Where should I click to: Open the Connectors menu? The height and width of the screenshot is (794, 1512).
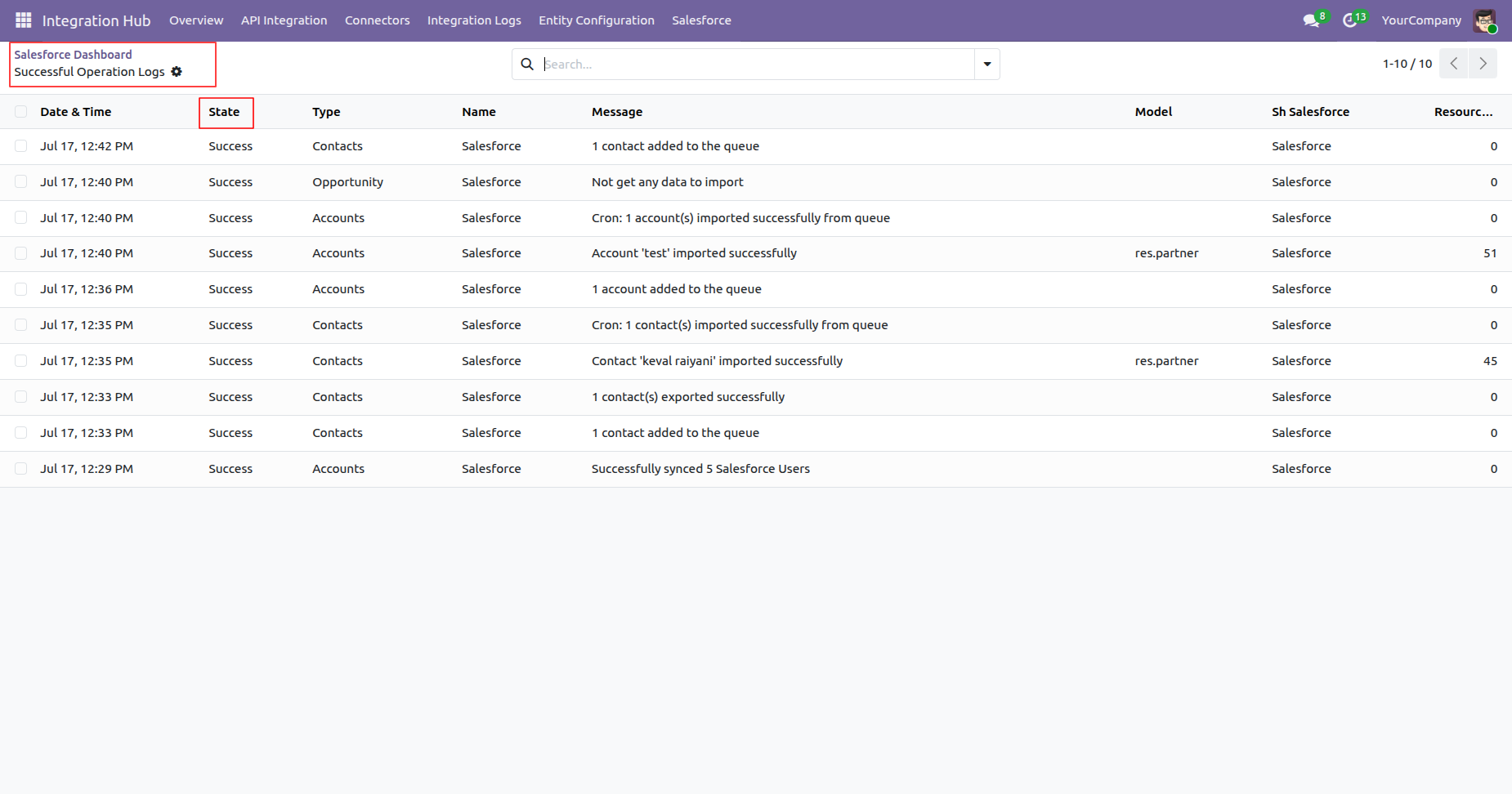(377, 20)
